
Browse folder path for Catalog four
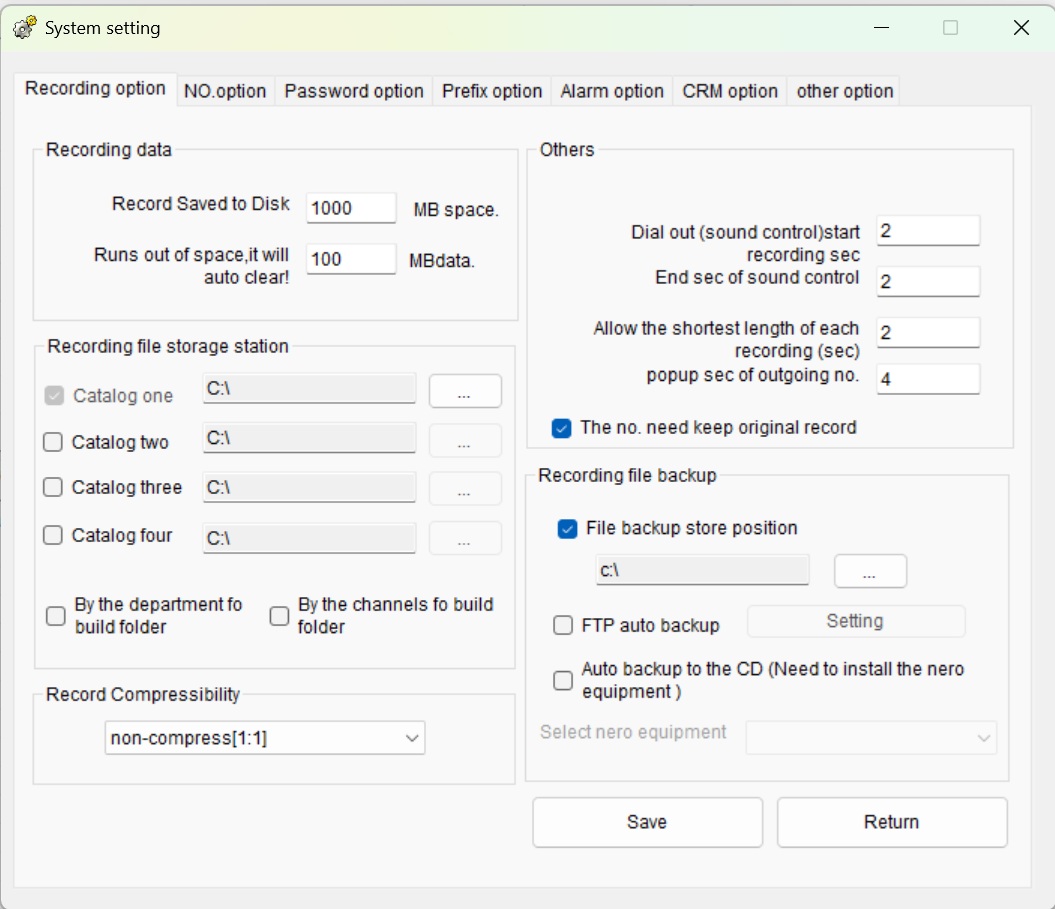[x=464, y=538]
